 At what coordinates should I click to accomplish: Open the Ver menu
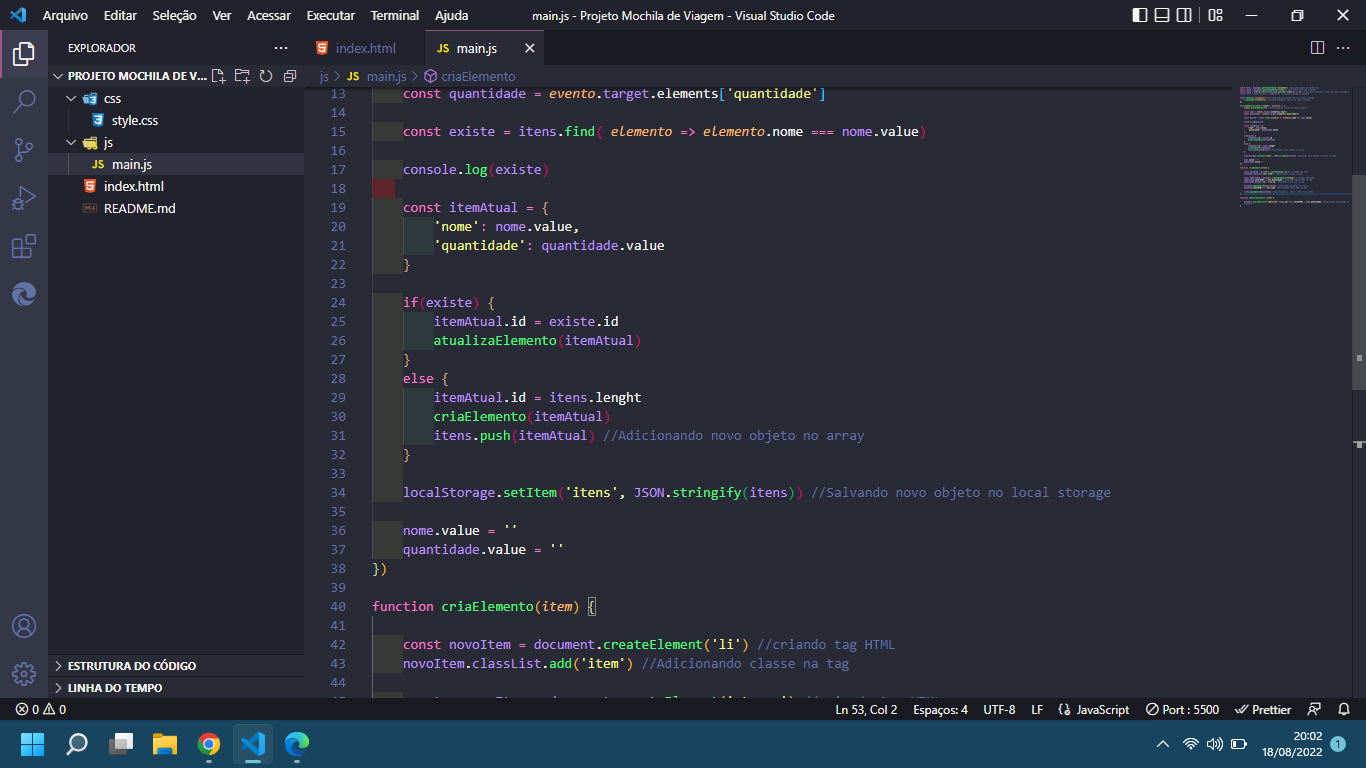pos(221,15)
